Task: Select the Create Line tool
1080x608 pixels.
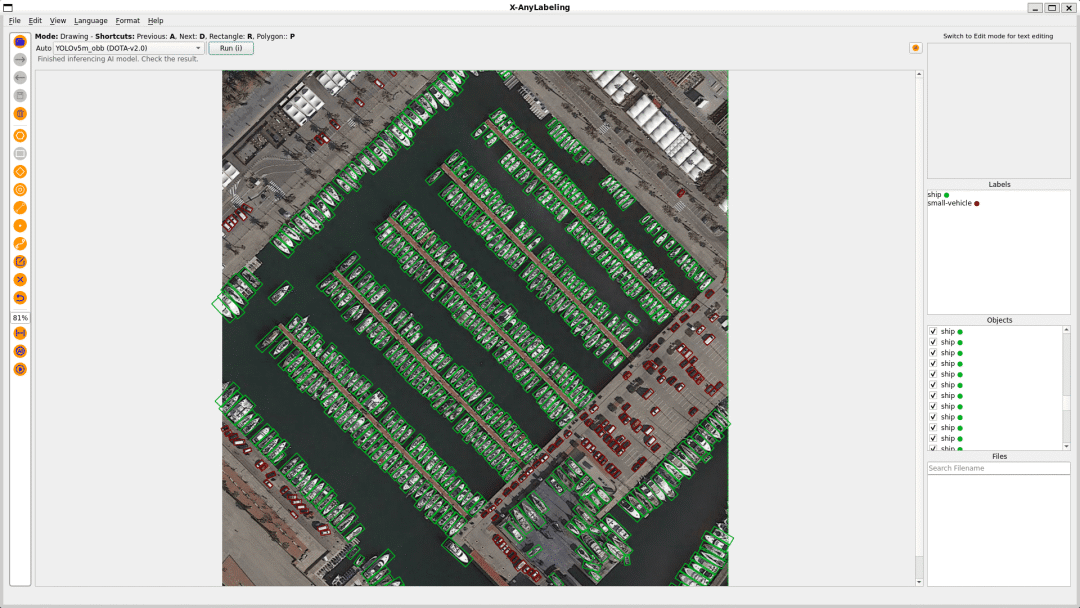Action: [x=20, y=207]
